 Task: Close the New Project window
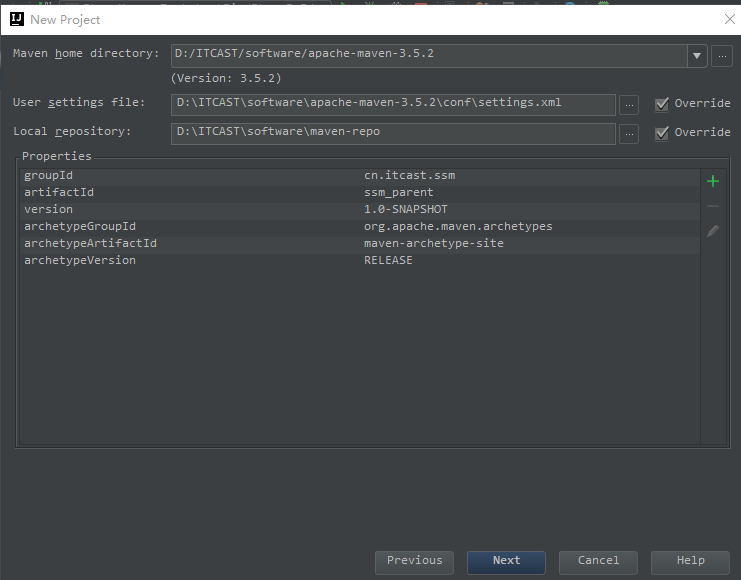tap(730, 19)
